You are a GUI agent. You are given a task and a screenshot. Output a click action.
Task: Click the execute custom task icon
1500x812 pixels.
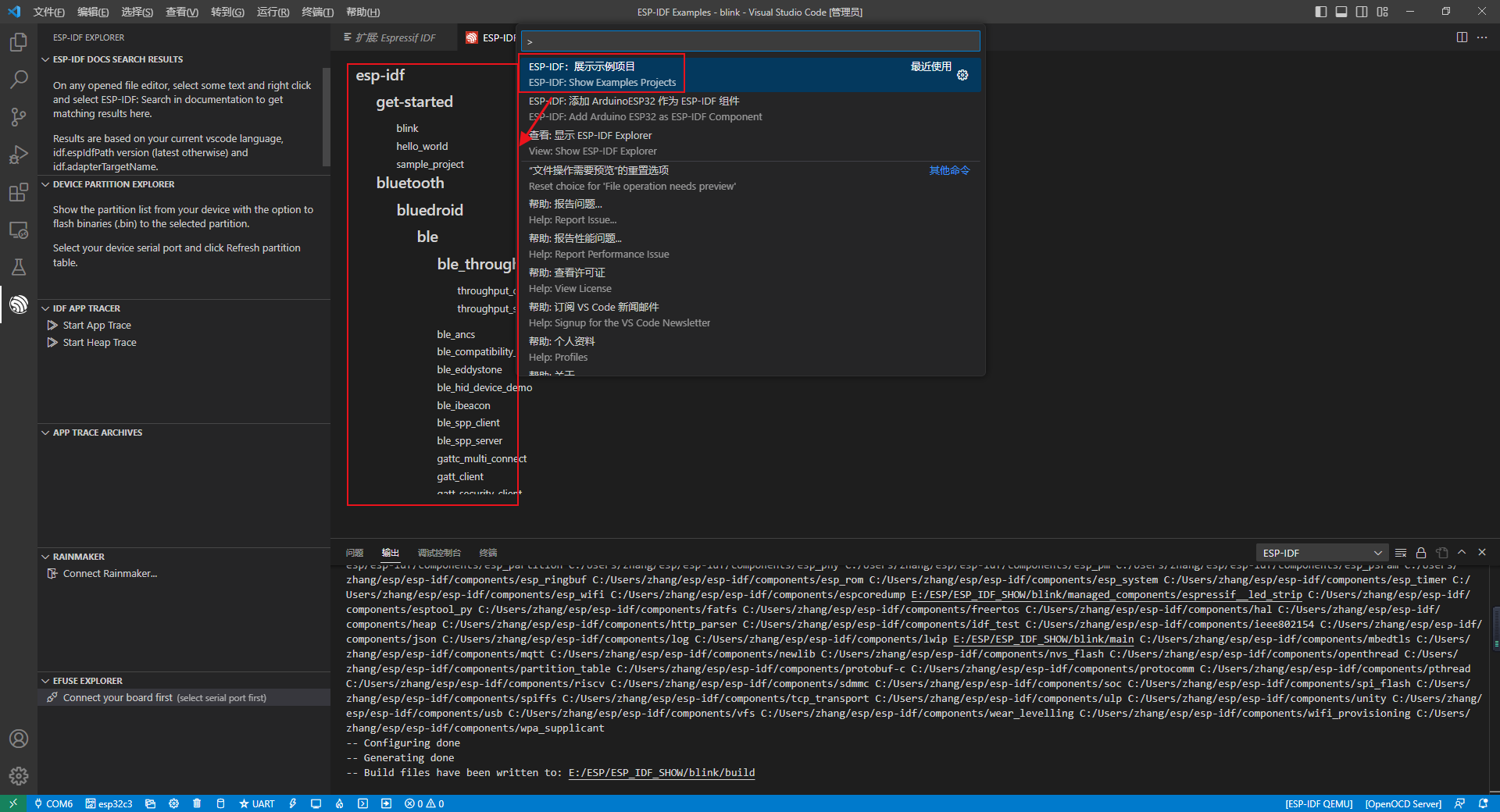pos(386,803)
